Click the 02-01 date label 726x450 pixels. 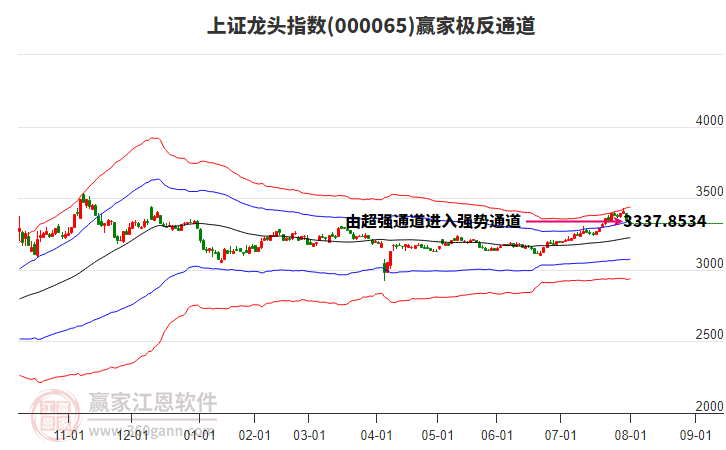pos(254,436)
